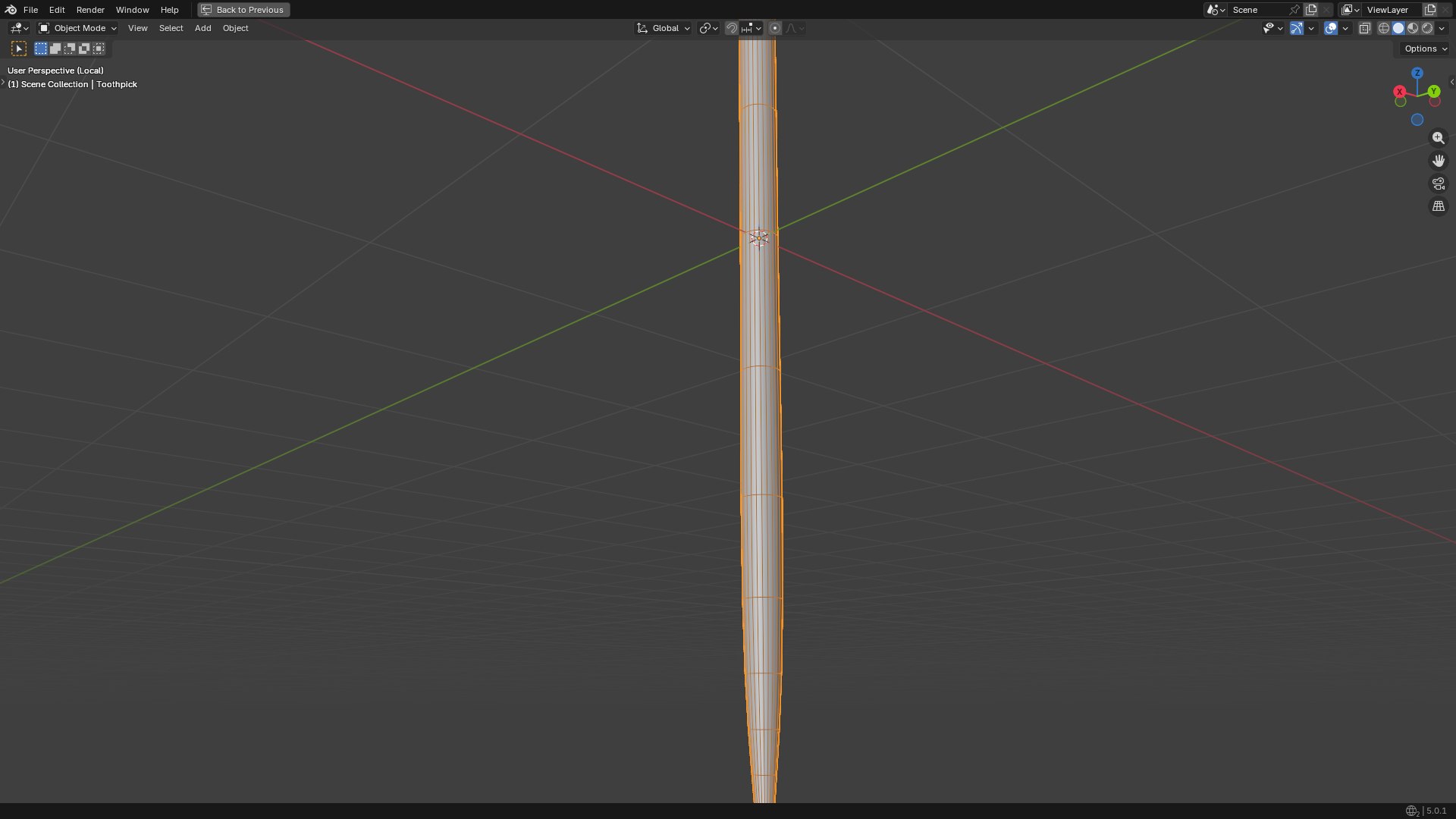The image size is (1456, 819).
Task: Open the viewport Object menu
Action: pyautogui.click(x=235, y=28)
